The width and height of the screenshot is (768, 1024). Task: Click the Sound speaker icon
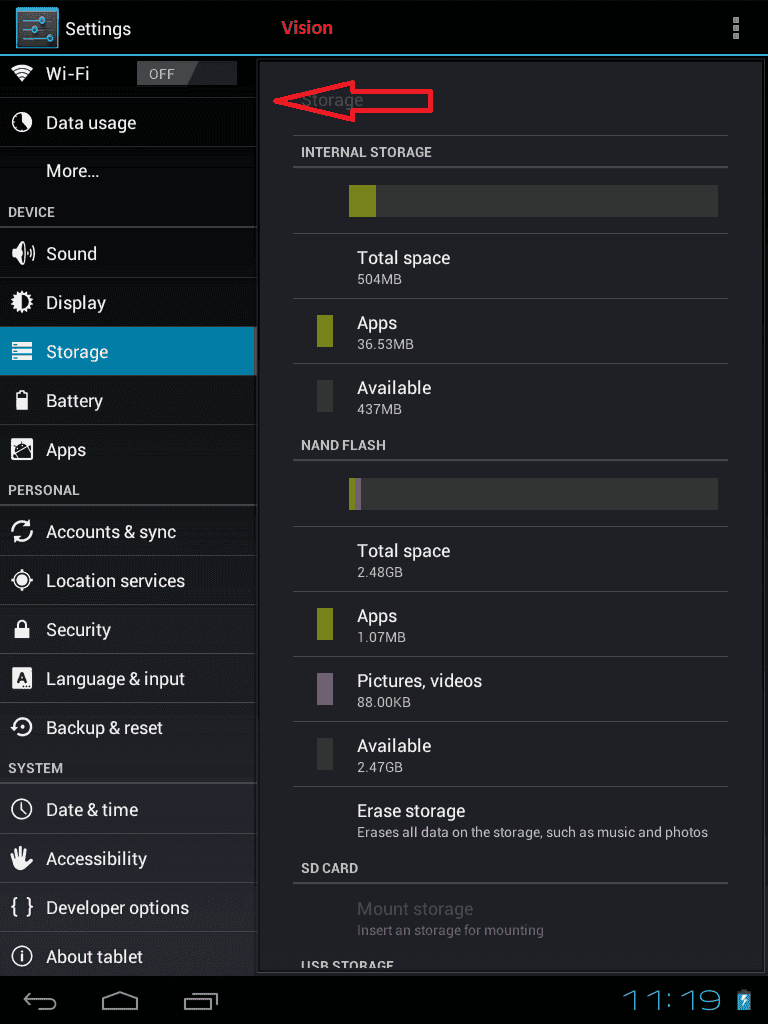(23, 253)
